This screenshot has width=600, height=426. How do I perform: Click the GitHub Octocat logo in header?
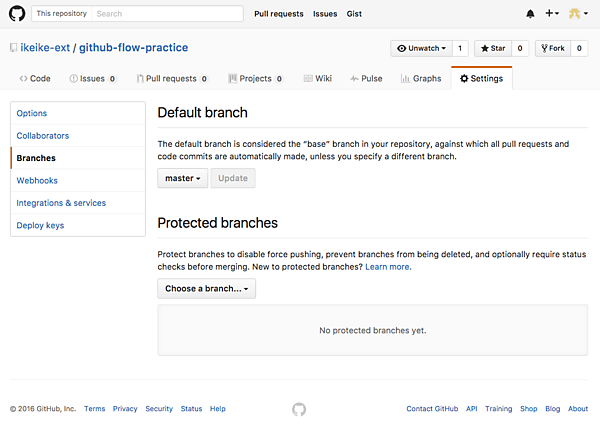(17, 14)
